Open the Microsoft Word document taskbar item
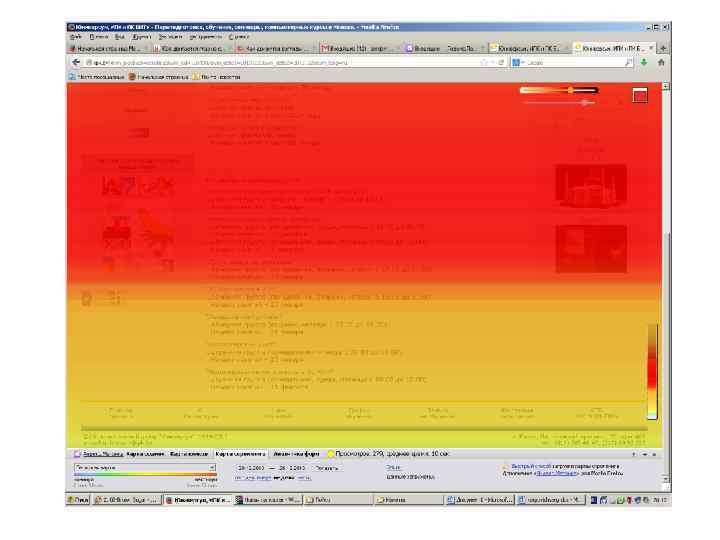 click(480, 500)
